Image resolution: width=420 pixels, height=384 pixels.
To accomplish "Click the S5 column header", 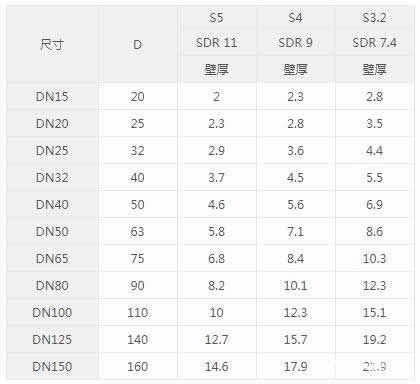I will pyautogui.click(x=216, y=17).
